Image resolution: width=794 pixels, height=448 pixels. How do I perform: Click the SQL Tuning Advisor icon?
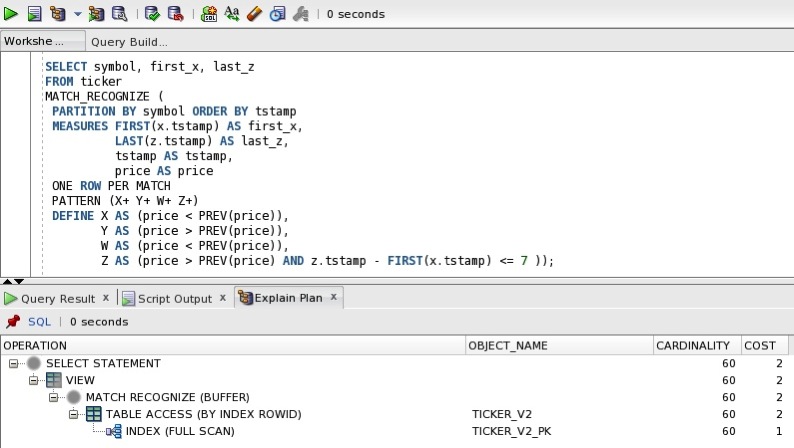pos(120,14)
